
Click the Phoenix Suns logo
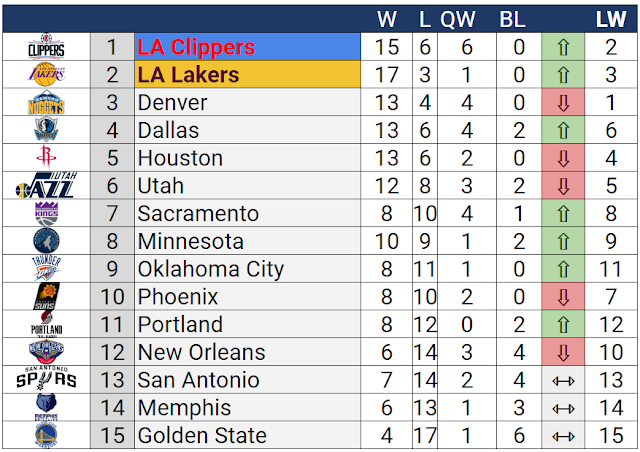click(45, 297)
